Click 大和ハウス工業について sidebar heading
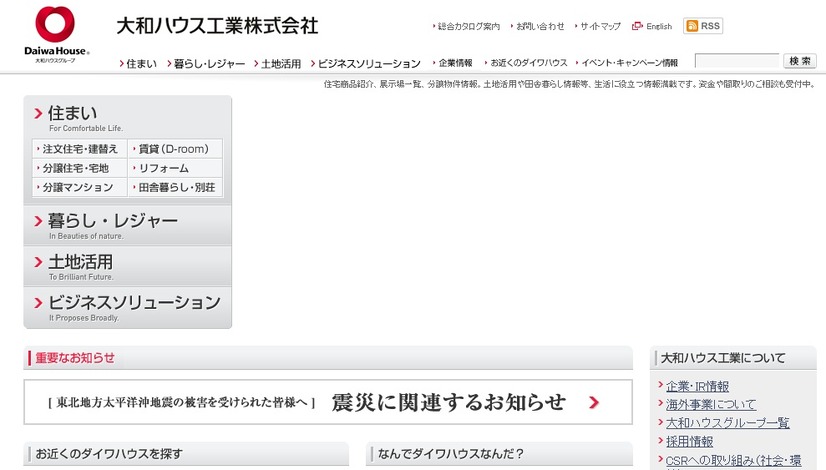 723,358
